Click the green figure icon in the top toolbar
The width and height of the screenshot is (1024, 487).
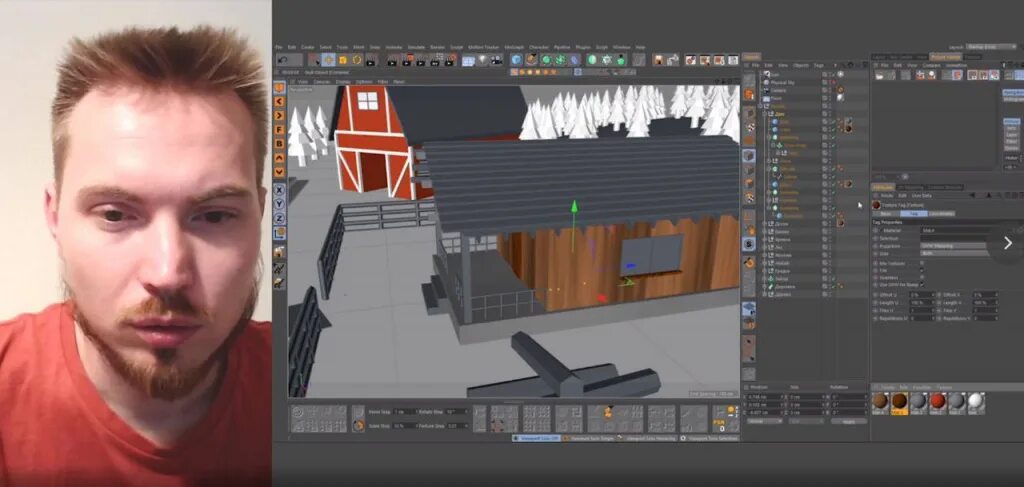coord(621,60)
